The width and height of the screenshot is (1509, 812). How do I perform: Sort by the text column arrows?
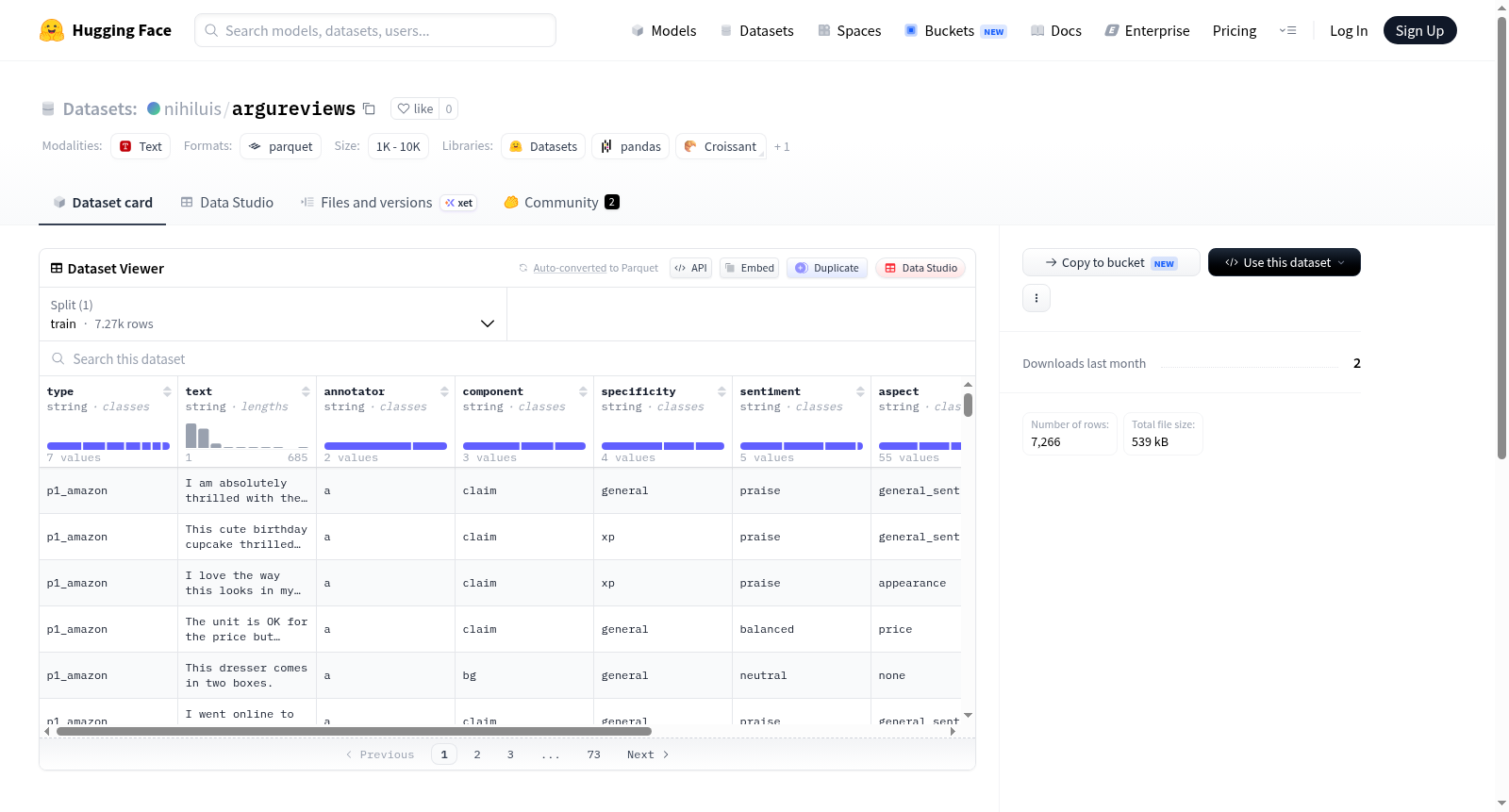click(306, 391)
